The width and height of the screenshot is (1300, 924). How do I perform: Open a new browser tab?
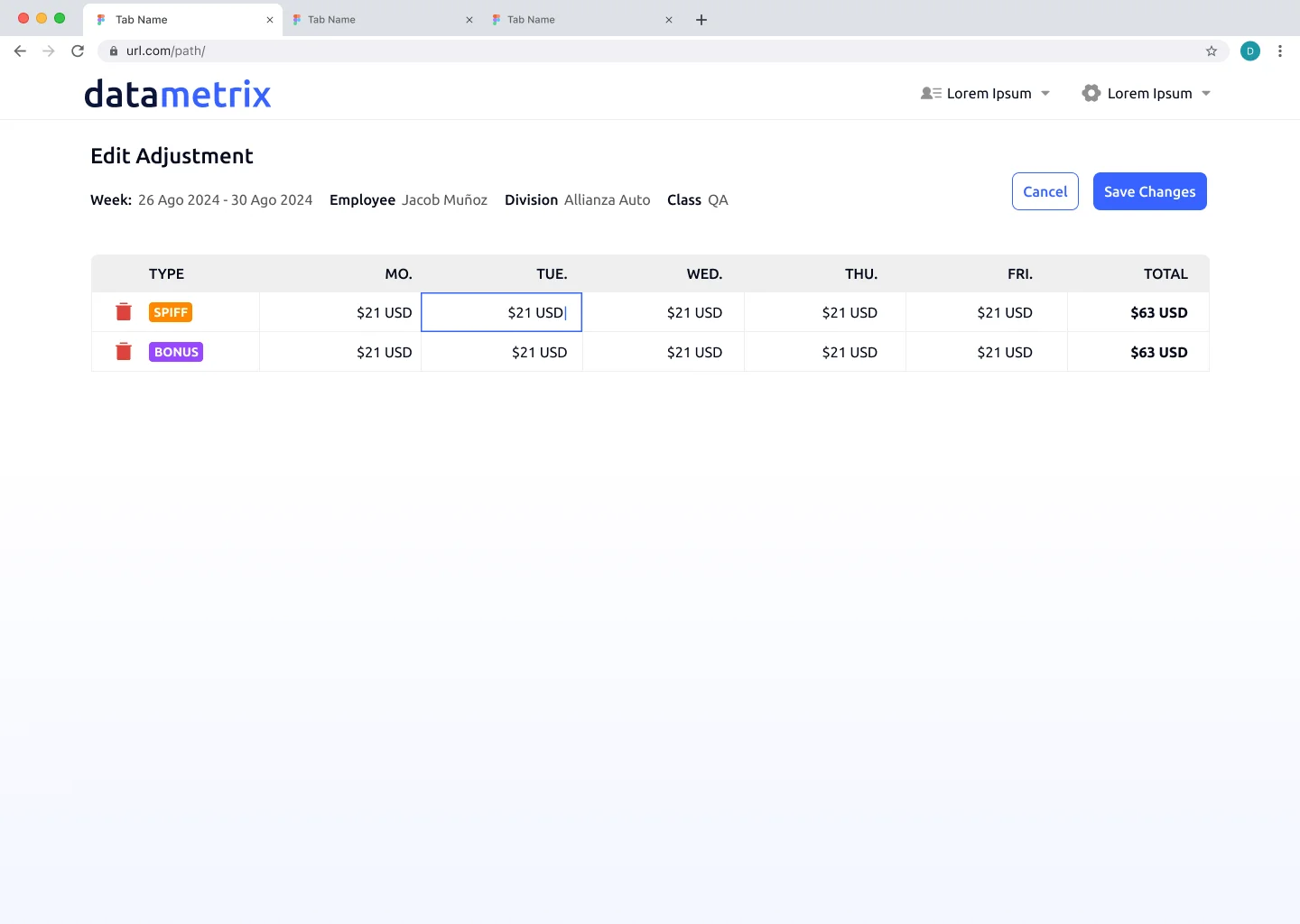701,20
